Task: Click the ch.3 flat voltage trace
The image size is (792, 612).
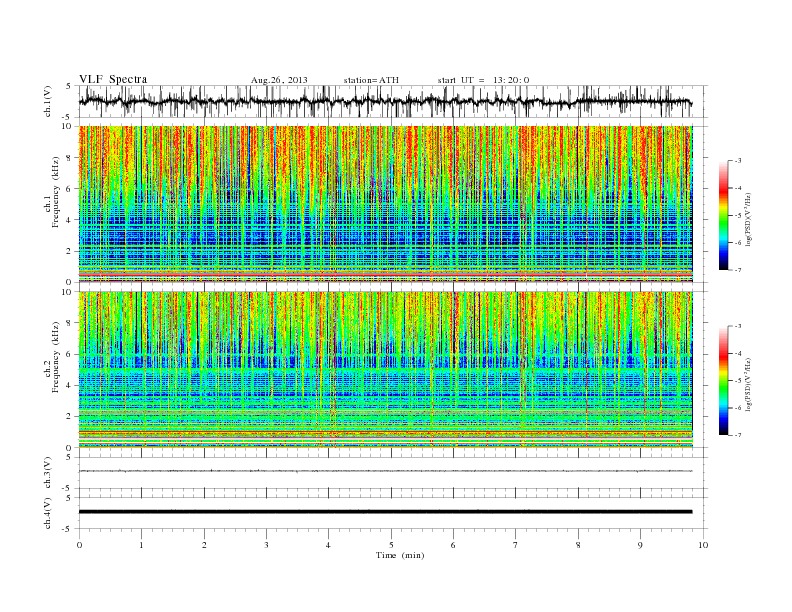Action: [x=385, y=471]
